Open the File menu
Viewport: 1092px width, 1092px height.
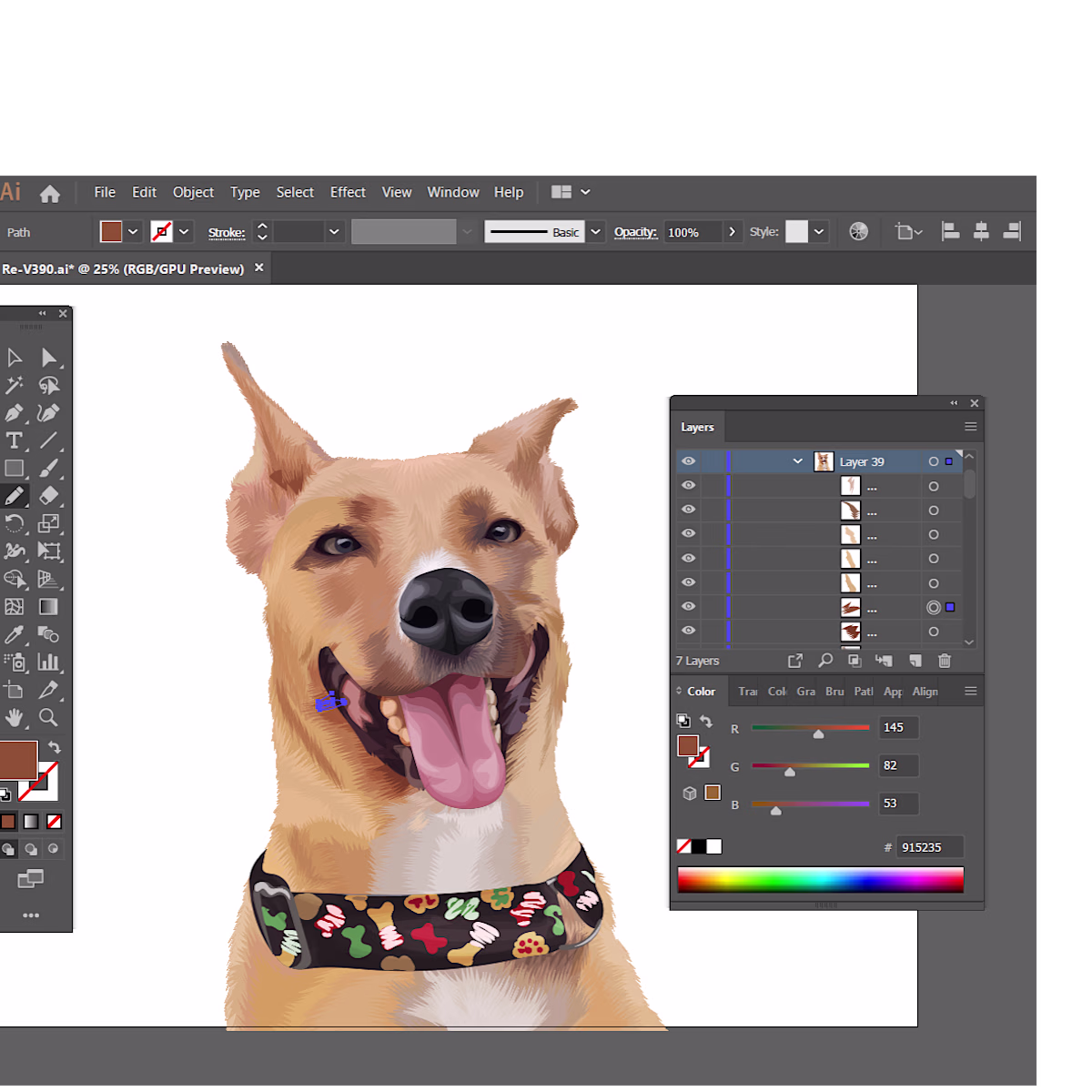(x=105, y=192)
